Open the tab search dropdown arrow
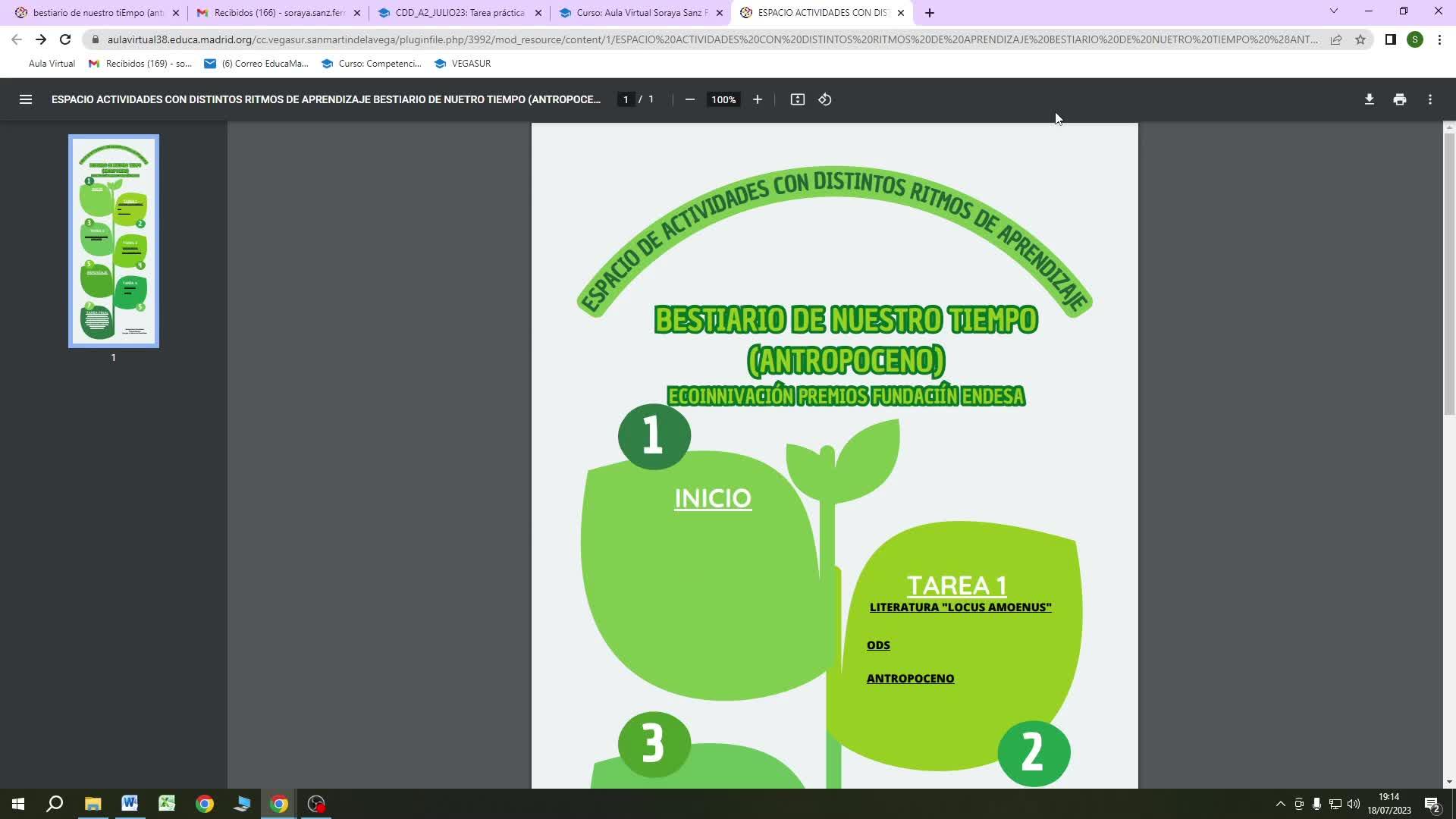1456x819 pixels. pos(1333,11)
